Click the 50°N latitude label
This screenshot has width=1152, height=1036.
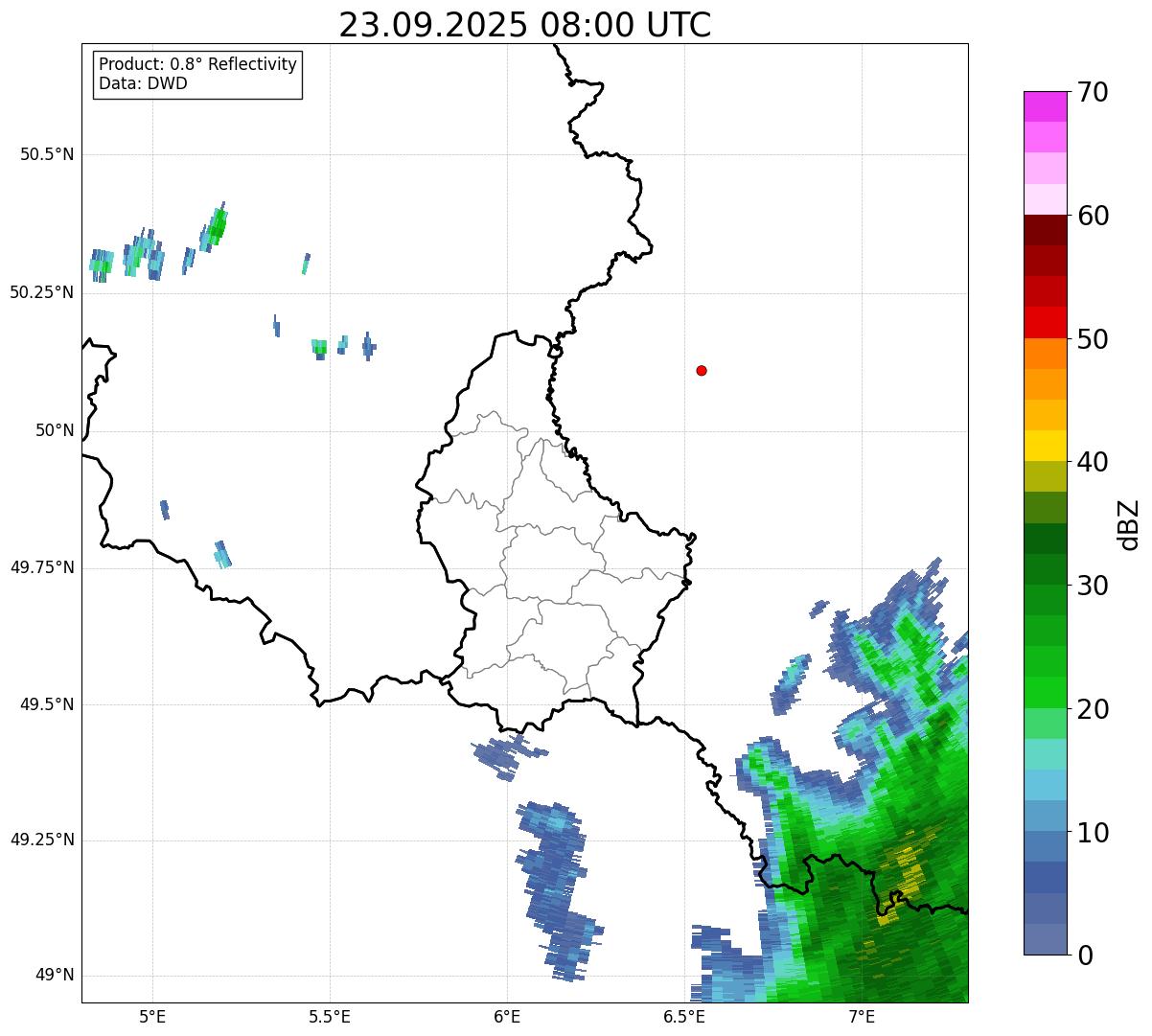point(54,431)
